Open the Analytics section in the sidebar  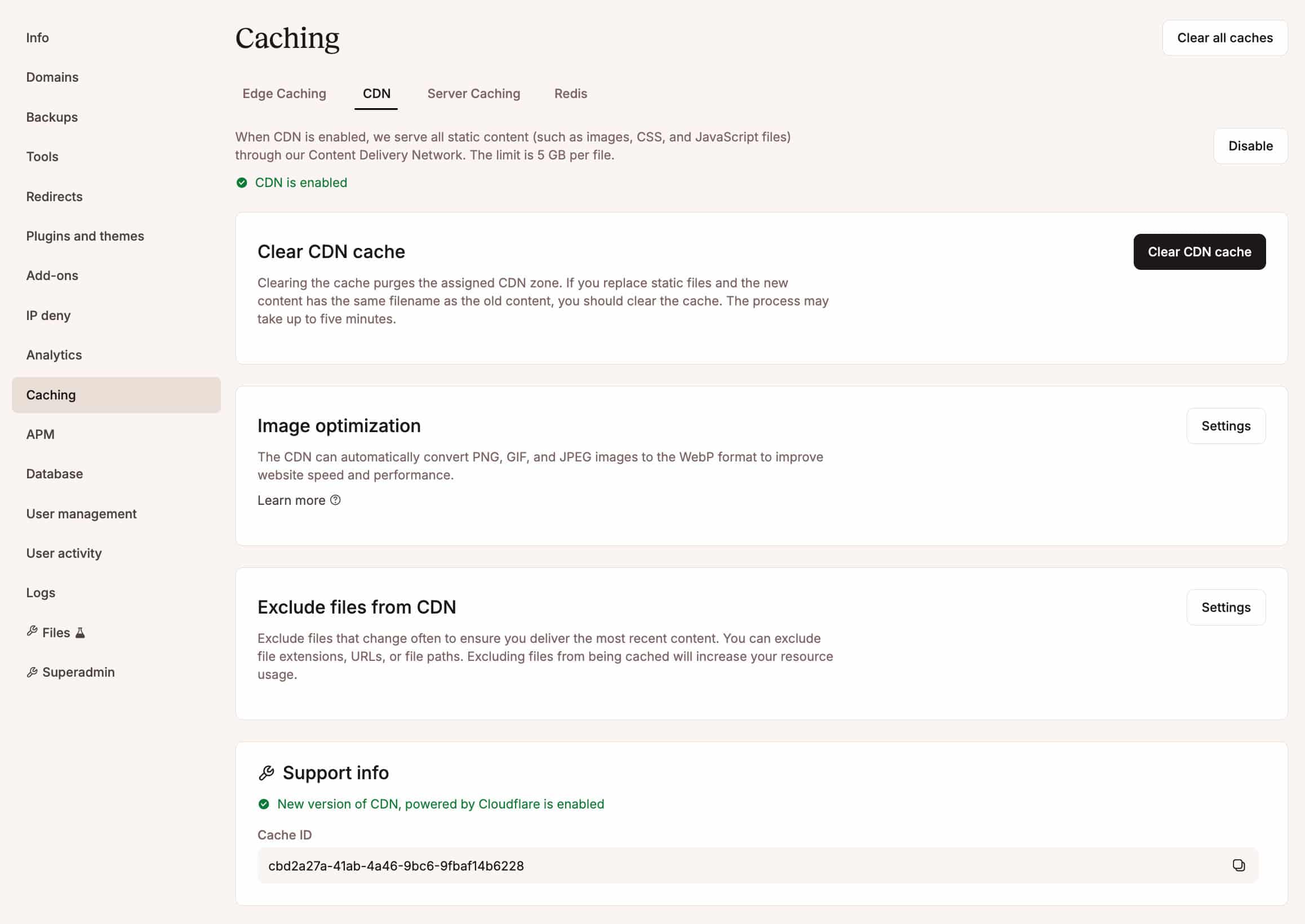coord(54,354)
